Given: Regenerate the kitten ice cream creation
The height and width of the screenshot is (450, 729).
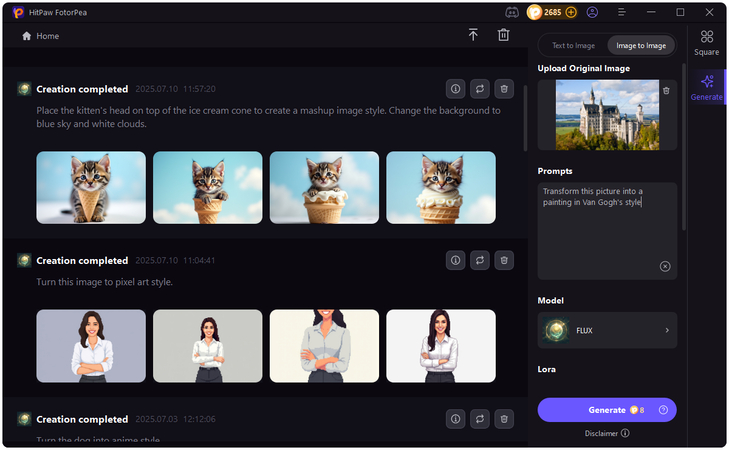Looking at the screenshot, I should tap(479, 89).
